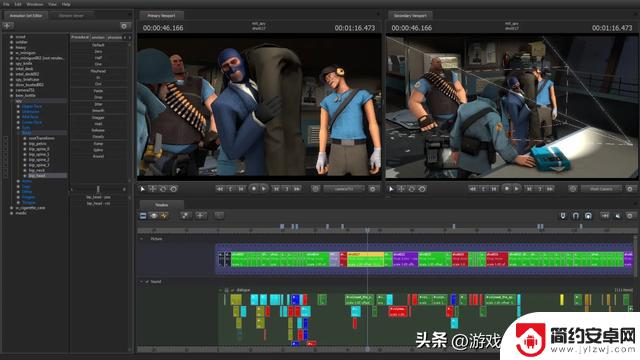Select rootTransform in the control tree

[x=41, y=138]
